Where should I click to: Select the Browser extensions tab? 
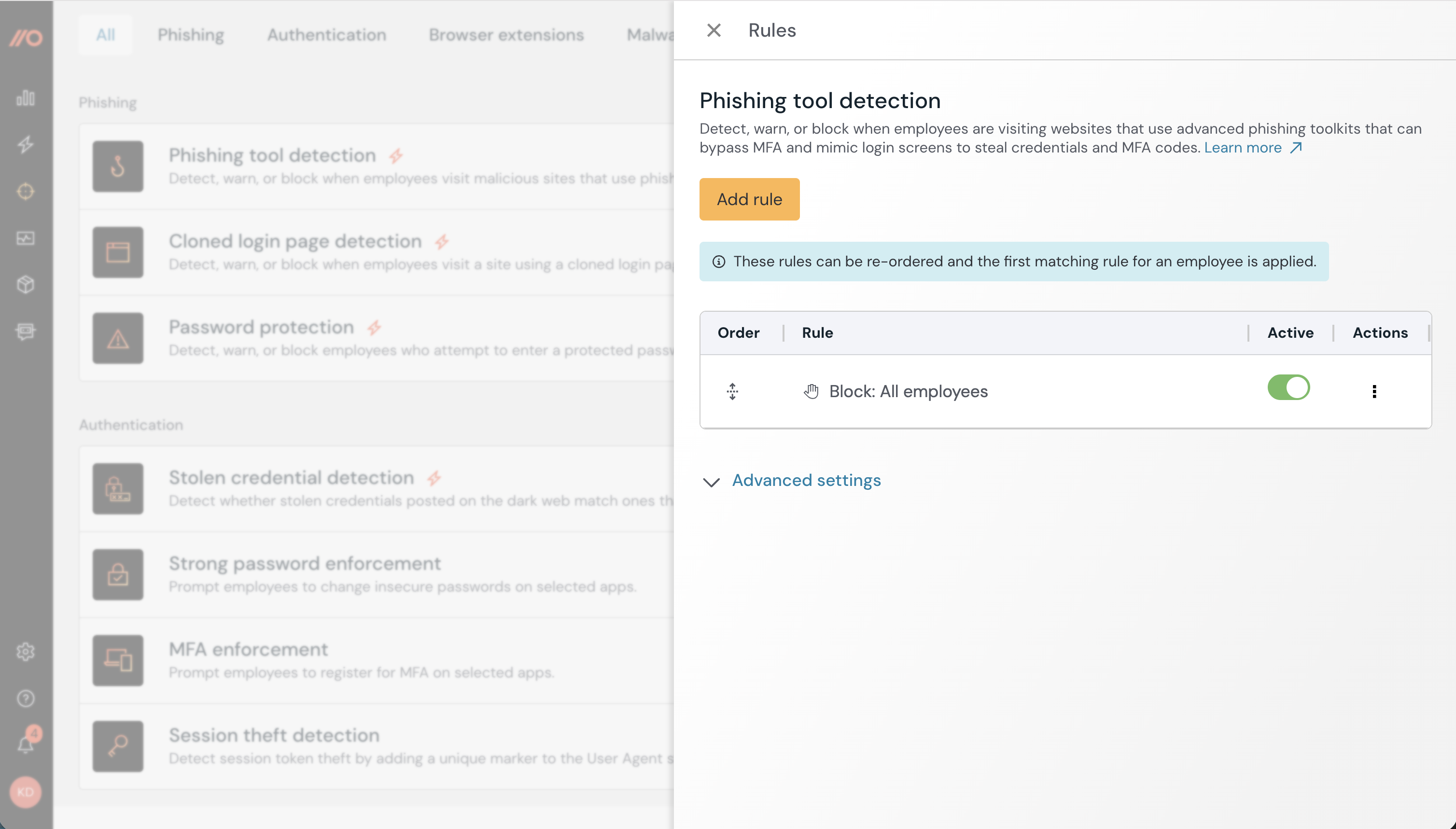(x=506, y=35)
